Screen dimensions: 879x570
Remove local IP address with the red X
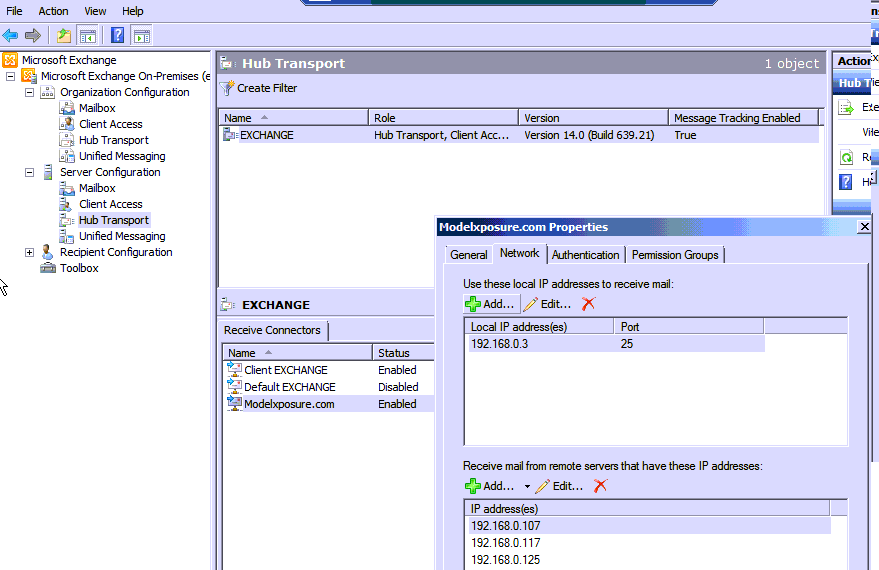pos(588,304)
